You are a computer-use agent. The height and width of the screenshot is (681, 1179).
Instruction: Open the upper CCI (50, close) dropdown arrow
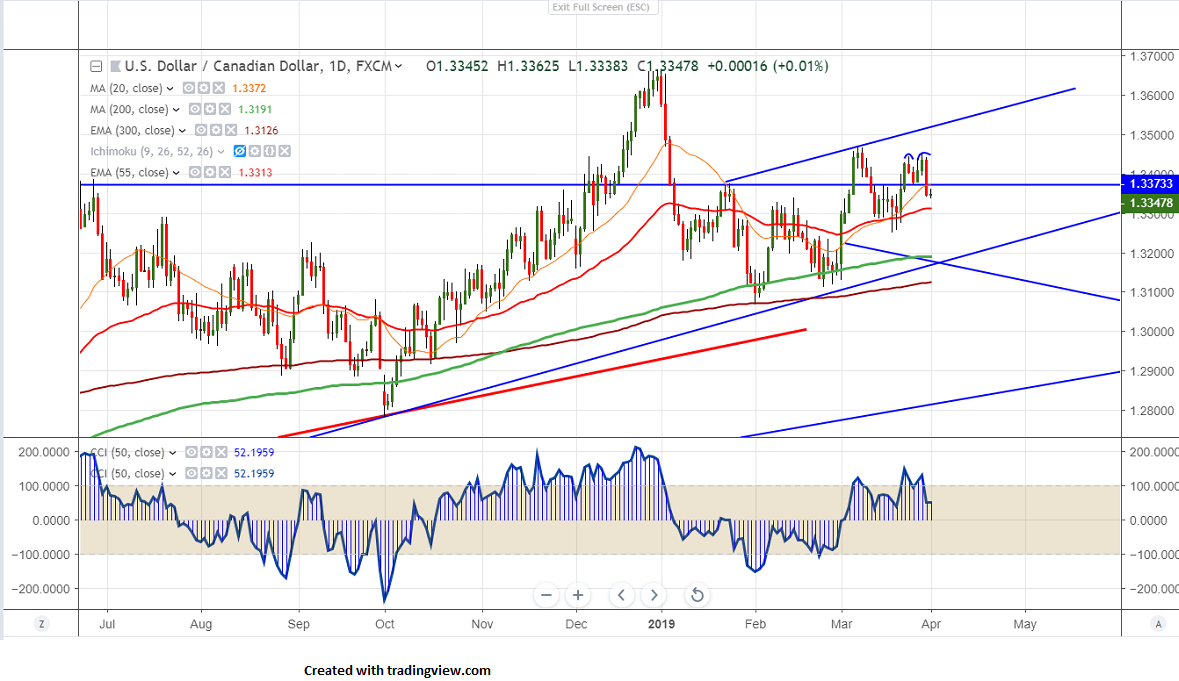[x=173, y=453]
